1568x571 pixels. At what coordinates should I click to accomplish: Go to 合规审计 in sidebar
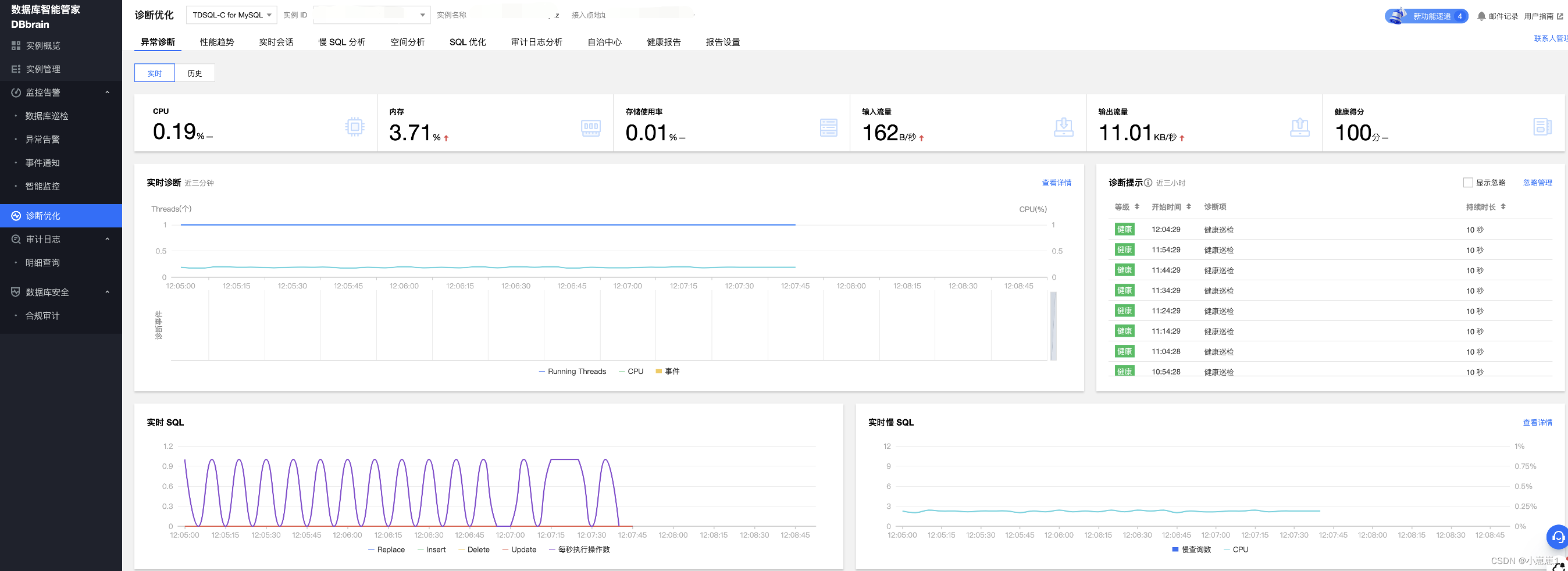(x=42, y=316)
